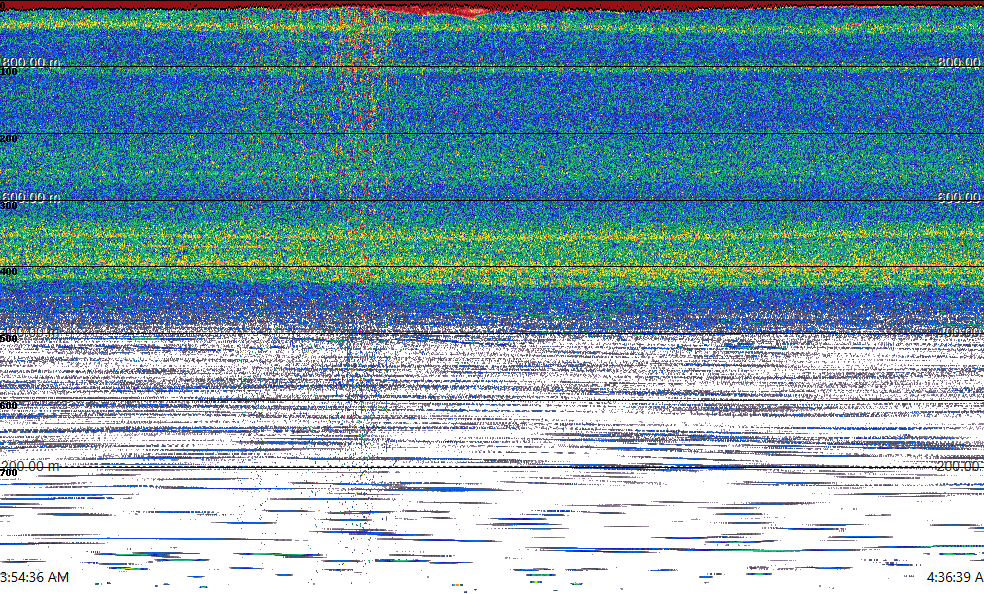Screen dimensions: 984x594
Task: Click the '800.00 m' label on the left edge
Action: point(31,61)
